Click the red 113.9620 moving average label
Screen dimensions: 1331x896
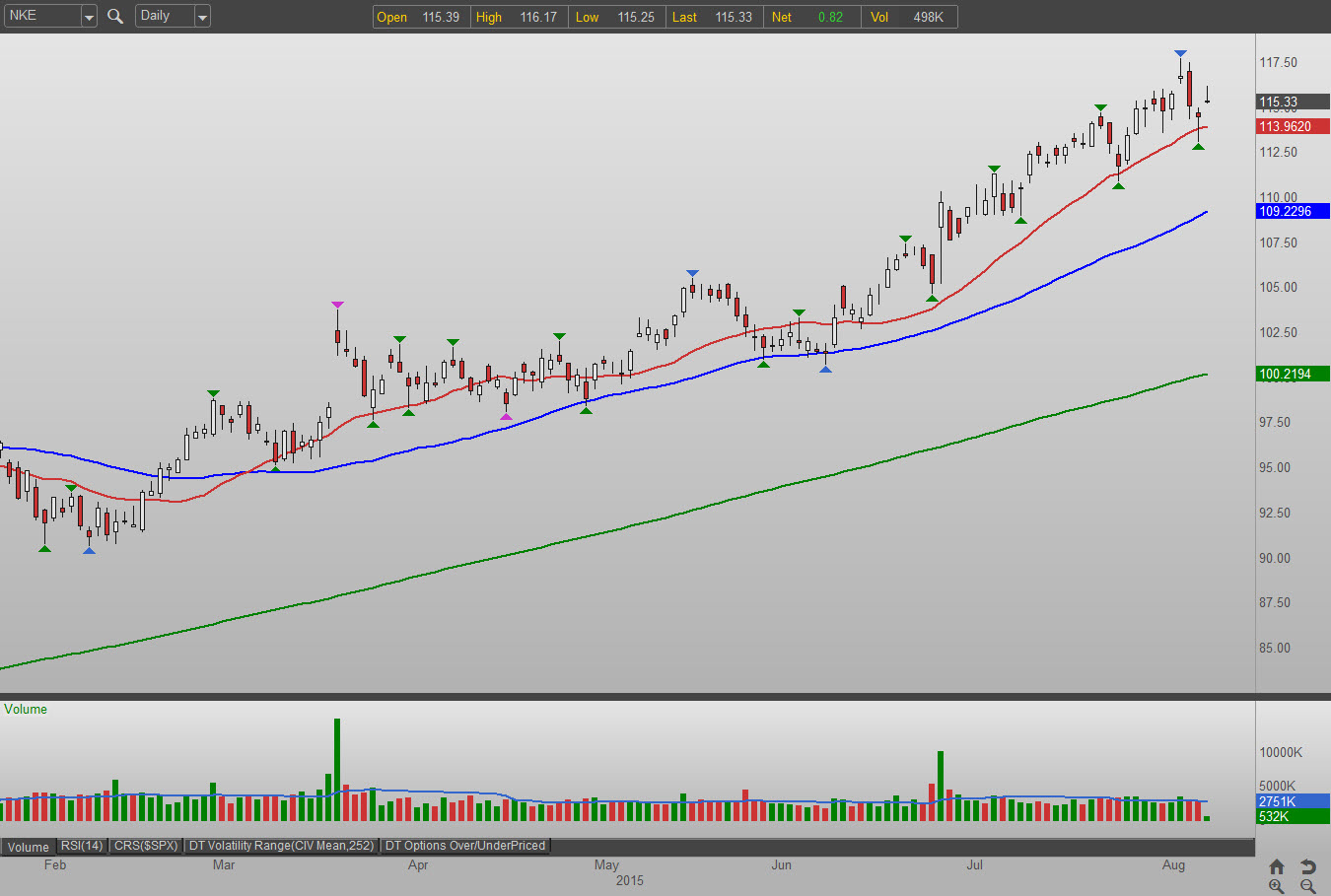[x=1293, y=126]
